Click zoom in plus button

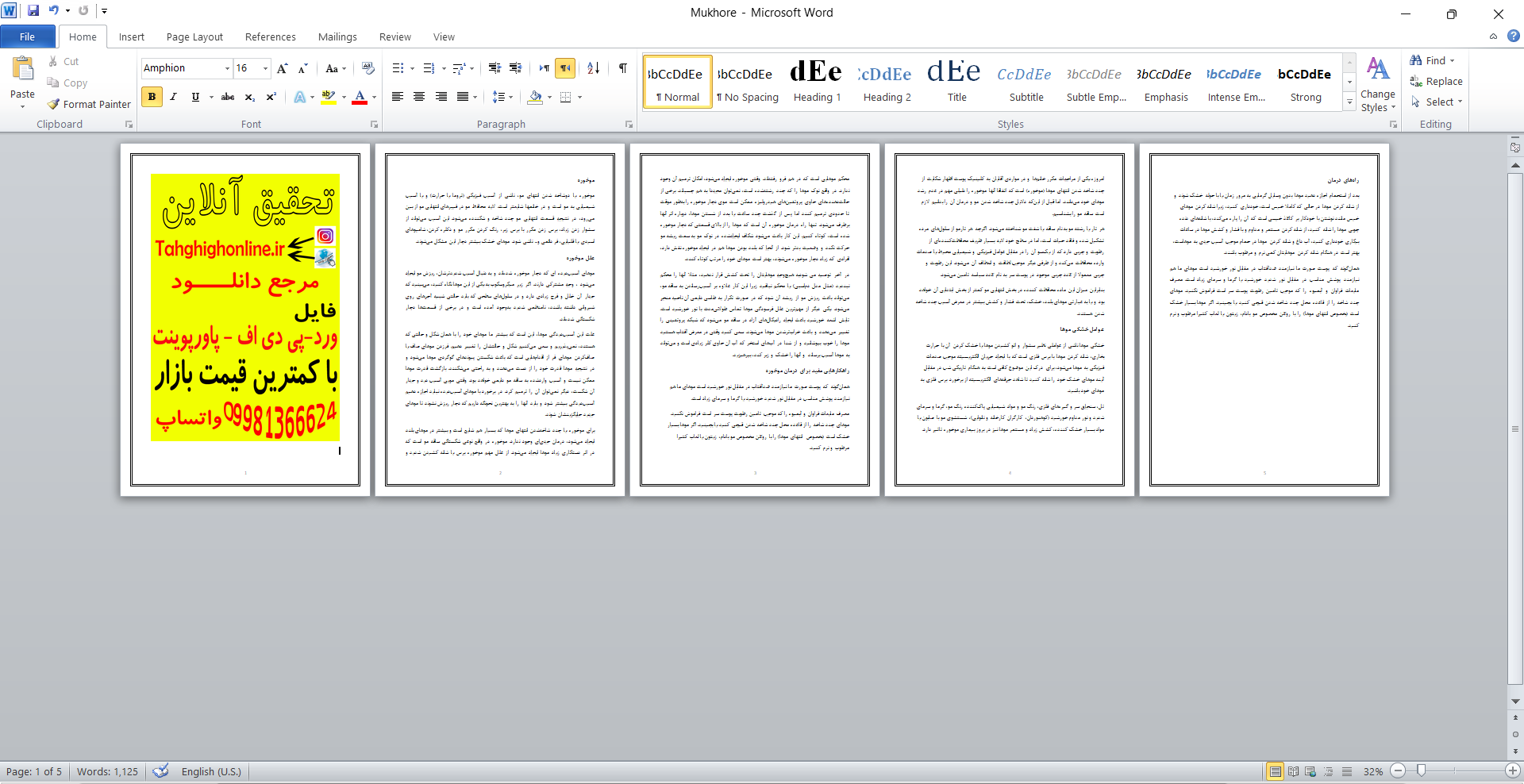1513,771
